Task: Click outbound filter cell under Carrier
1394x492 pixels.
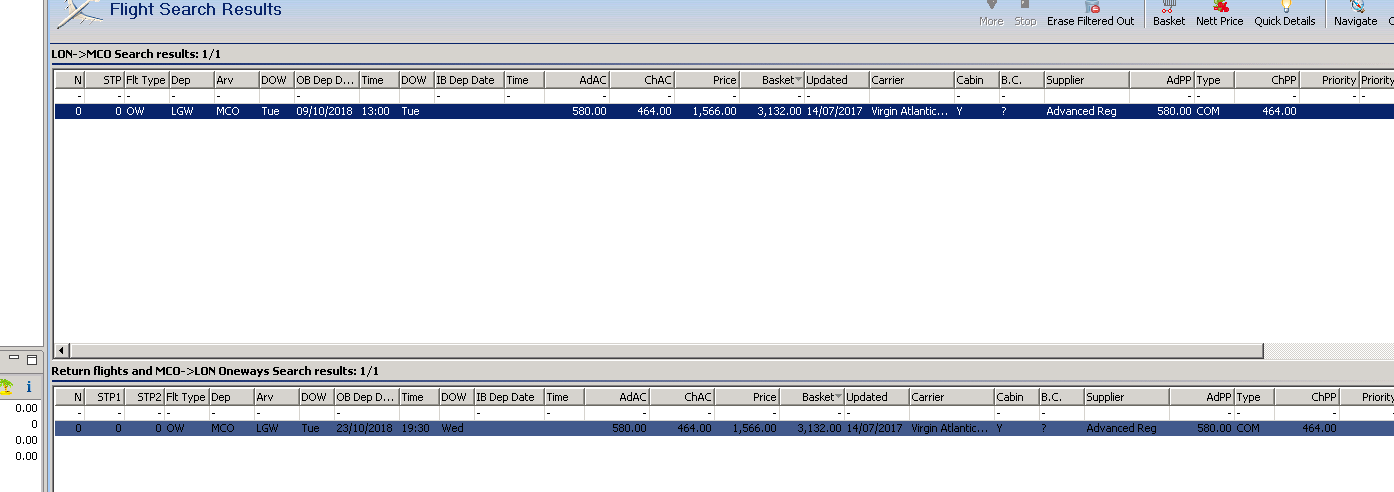Action: 911,96
